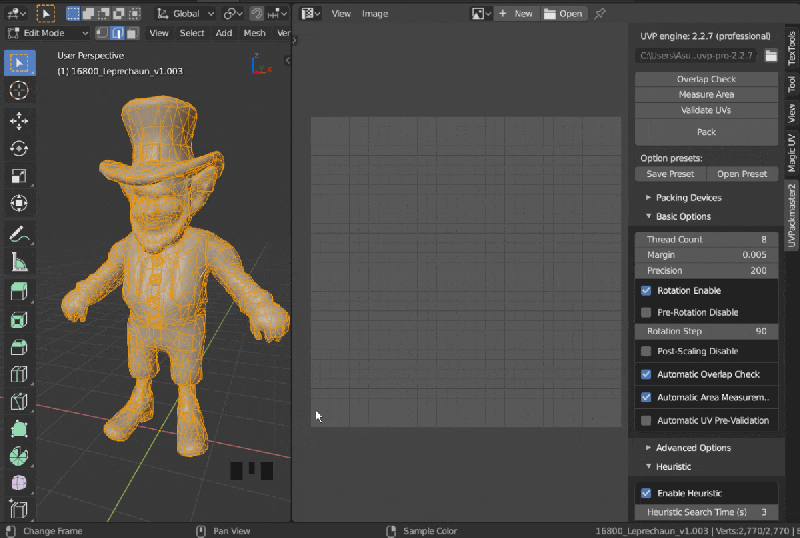
Task: Open the Add menu
Action: [x=223, y=33]
